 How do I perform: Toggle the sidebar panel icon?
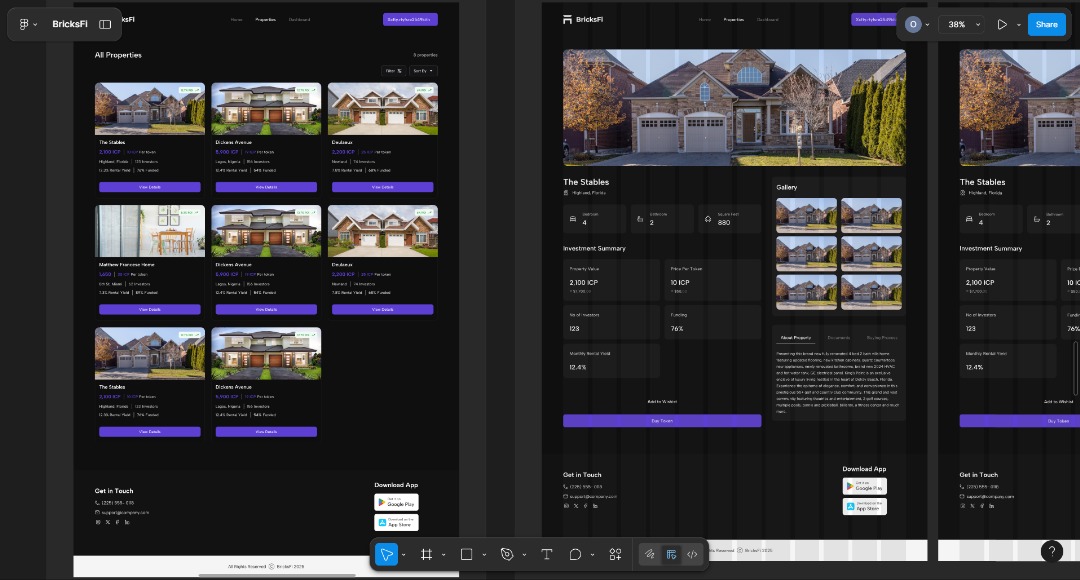105,24
